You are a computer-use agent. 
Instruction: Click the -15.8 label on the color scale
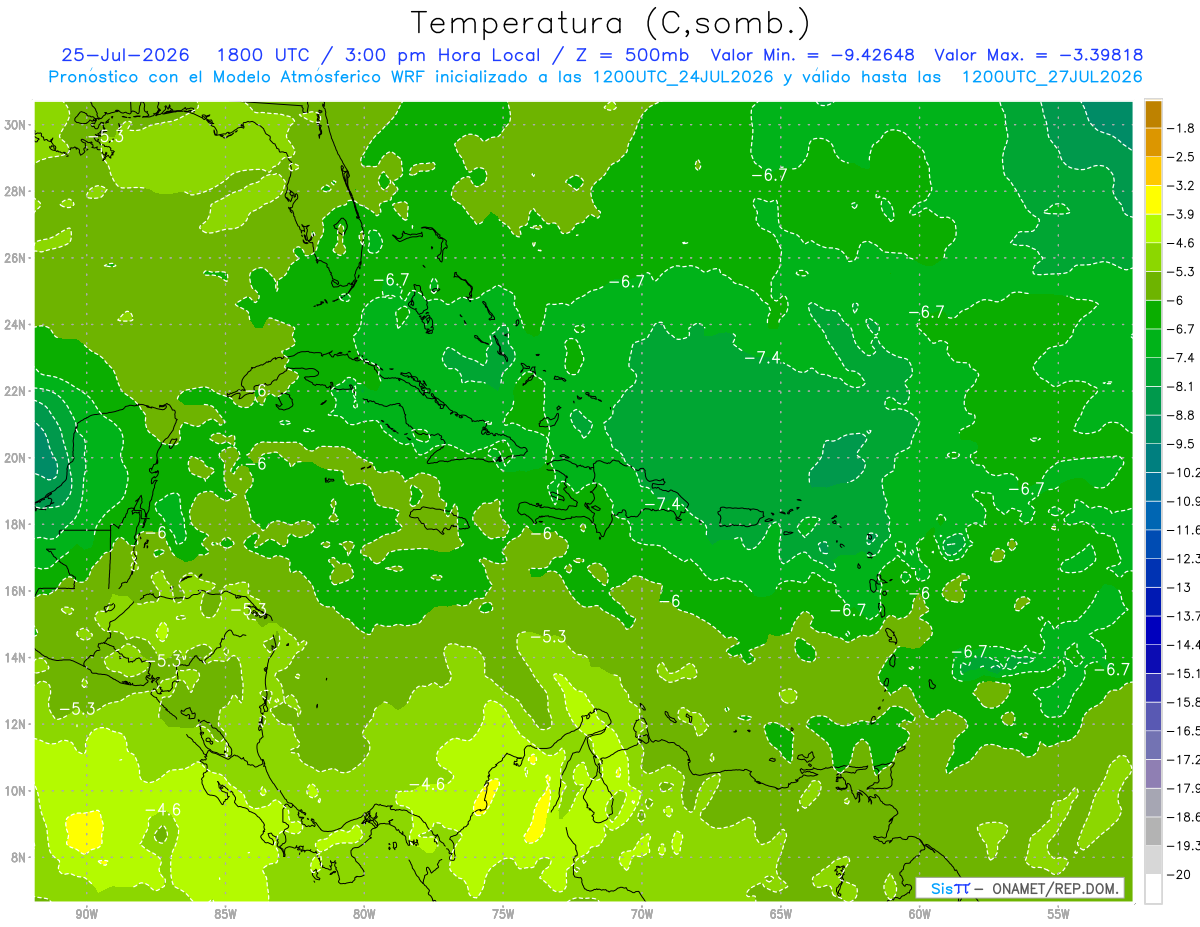(1185, 702)
